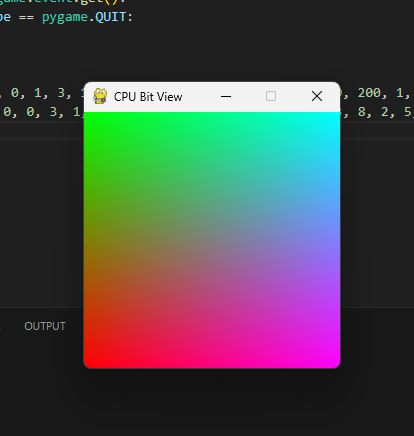Click the pygame snake icon in title bar
The width and height of the screenshot is (414, 436).
[100, 96]
